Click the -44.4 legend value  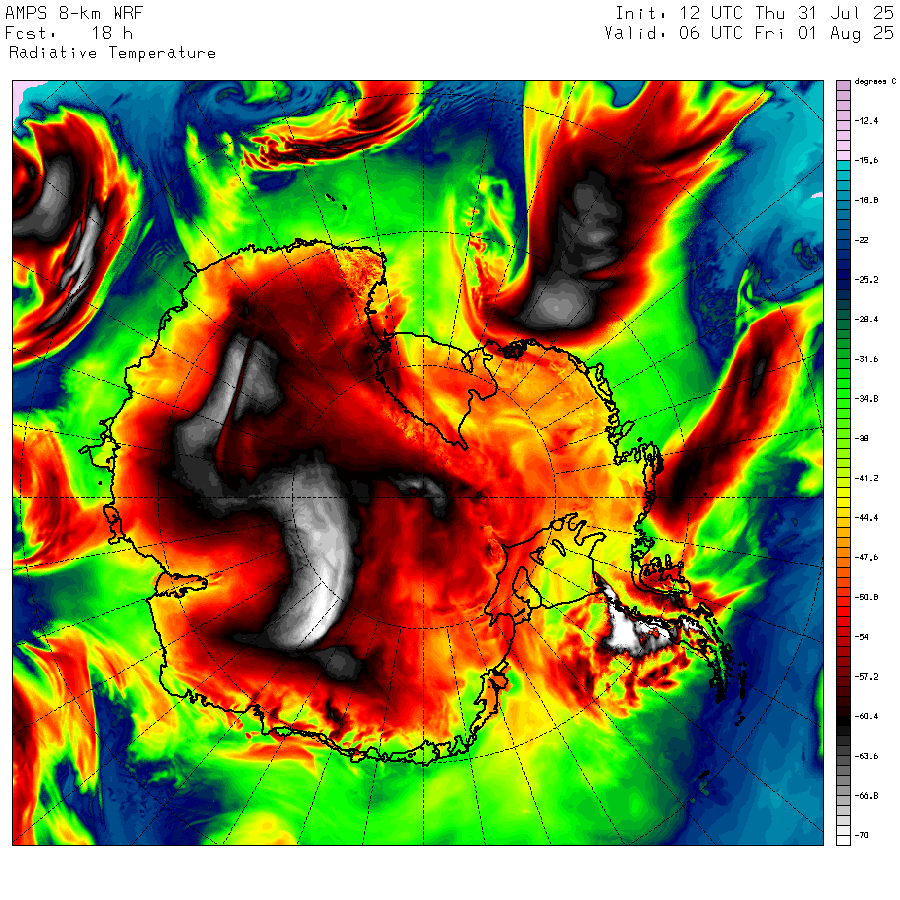coord(866,517)
